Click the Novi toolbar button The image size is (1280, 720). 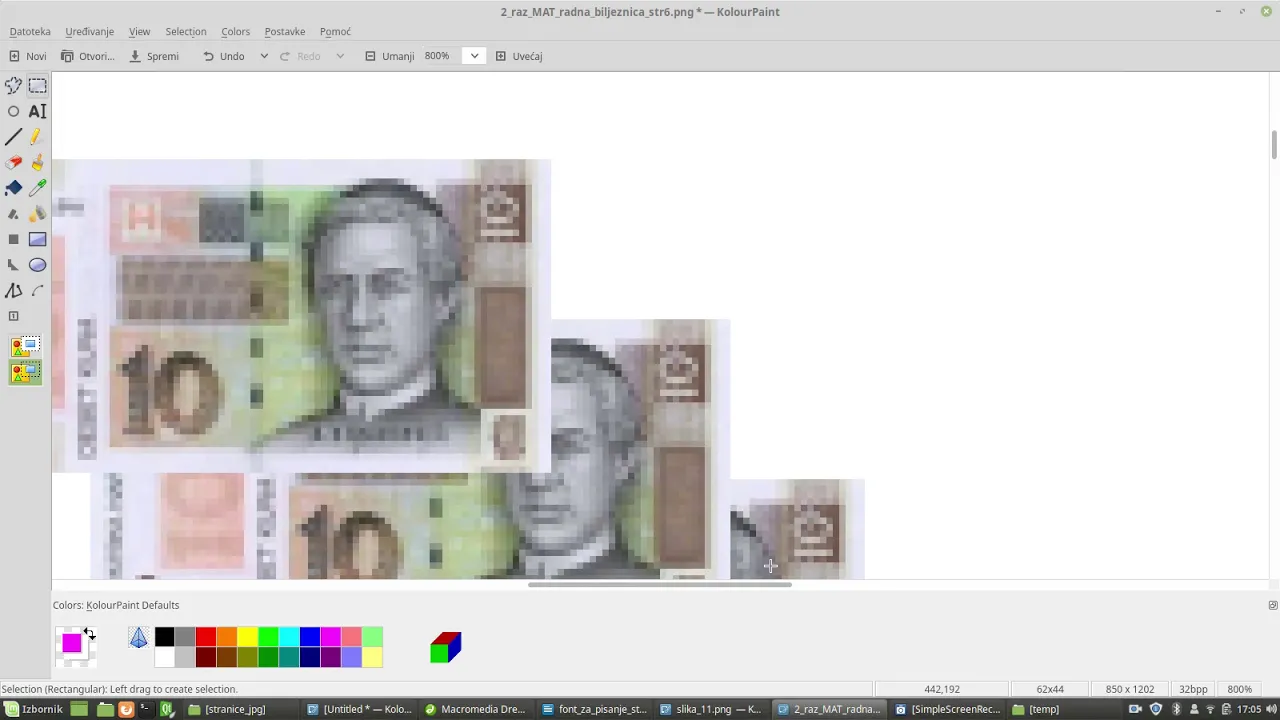(28, 56)
